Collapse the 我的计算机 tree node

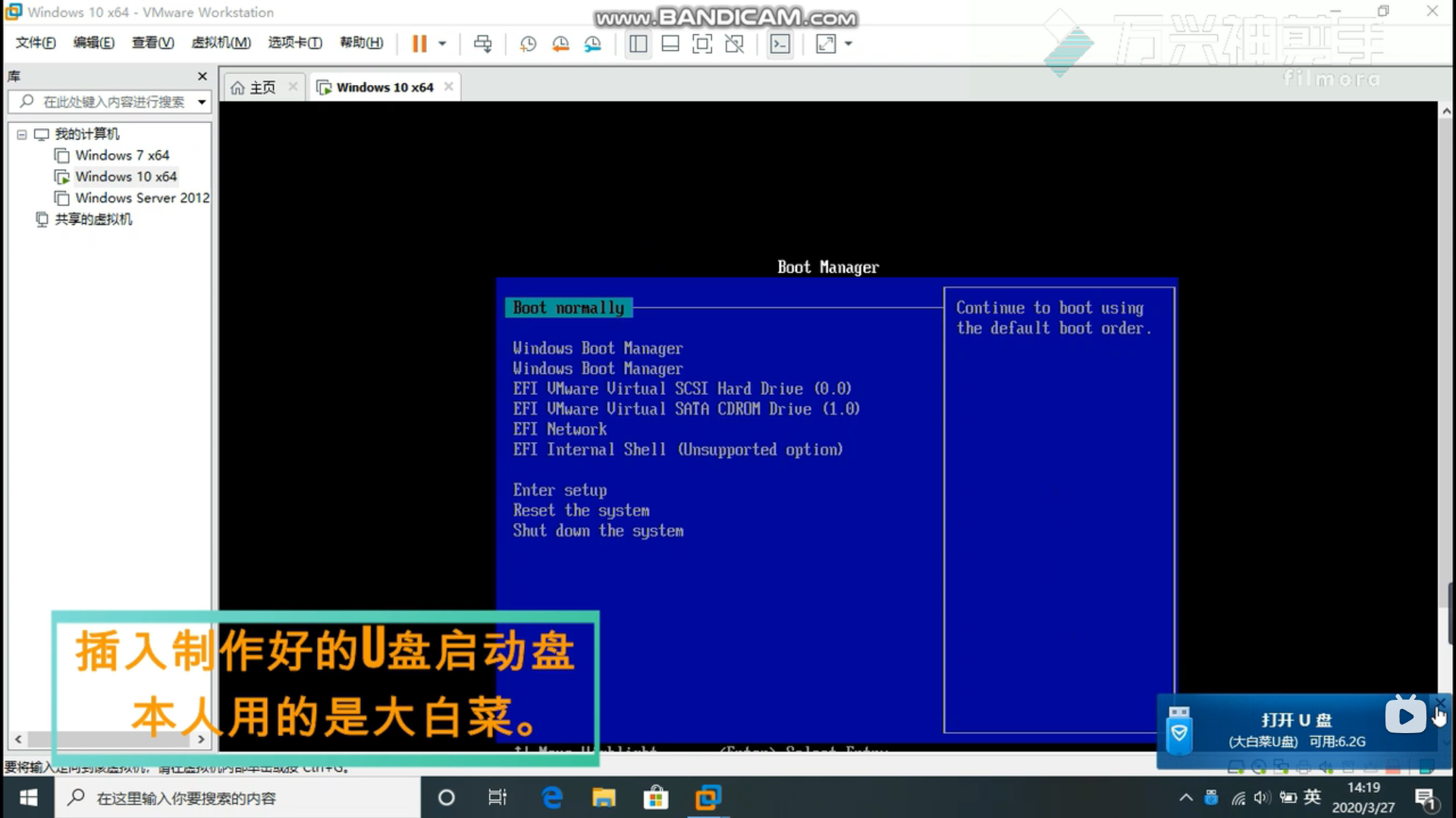[22, 135]
